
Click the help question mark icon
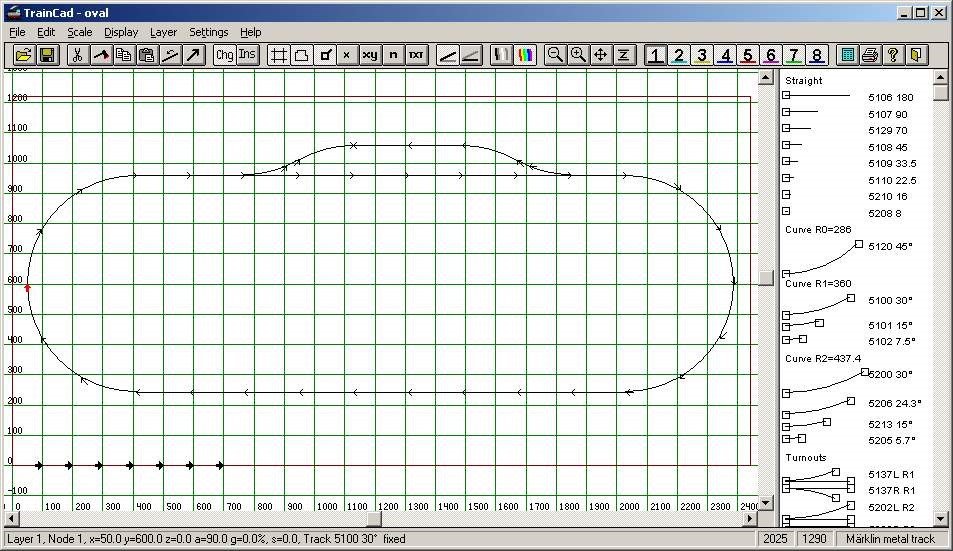(x=893, y=55)
